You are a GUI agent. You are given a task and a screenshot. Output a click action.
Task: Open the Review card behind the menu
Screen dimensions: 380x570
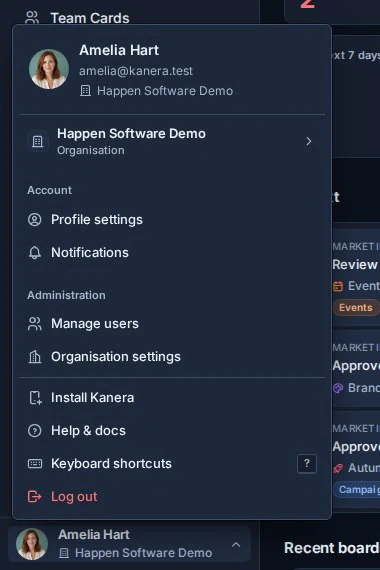click(356, 278)
